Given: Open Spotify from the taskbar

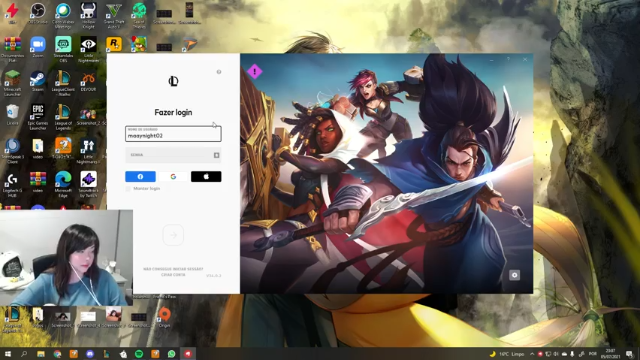Looking at the screenshot, I should [139, 354].
